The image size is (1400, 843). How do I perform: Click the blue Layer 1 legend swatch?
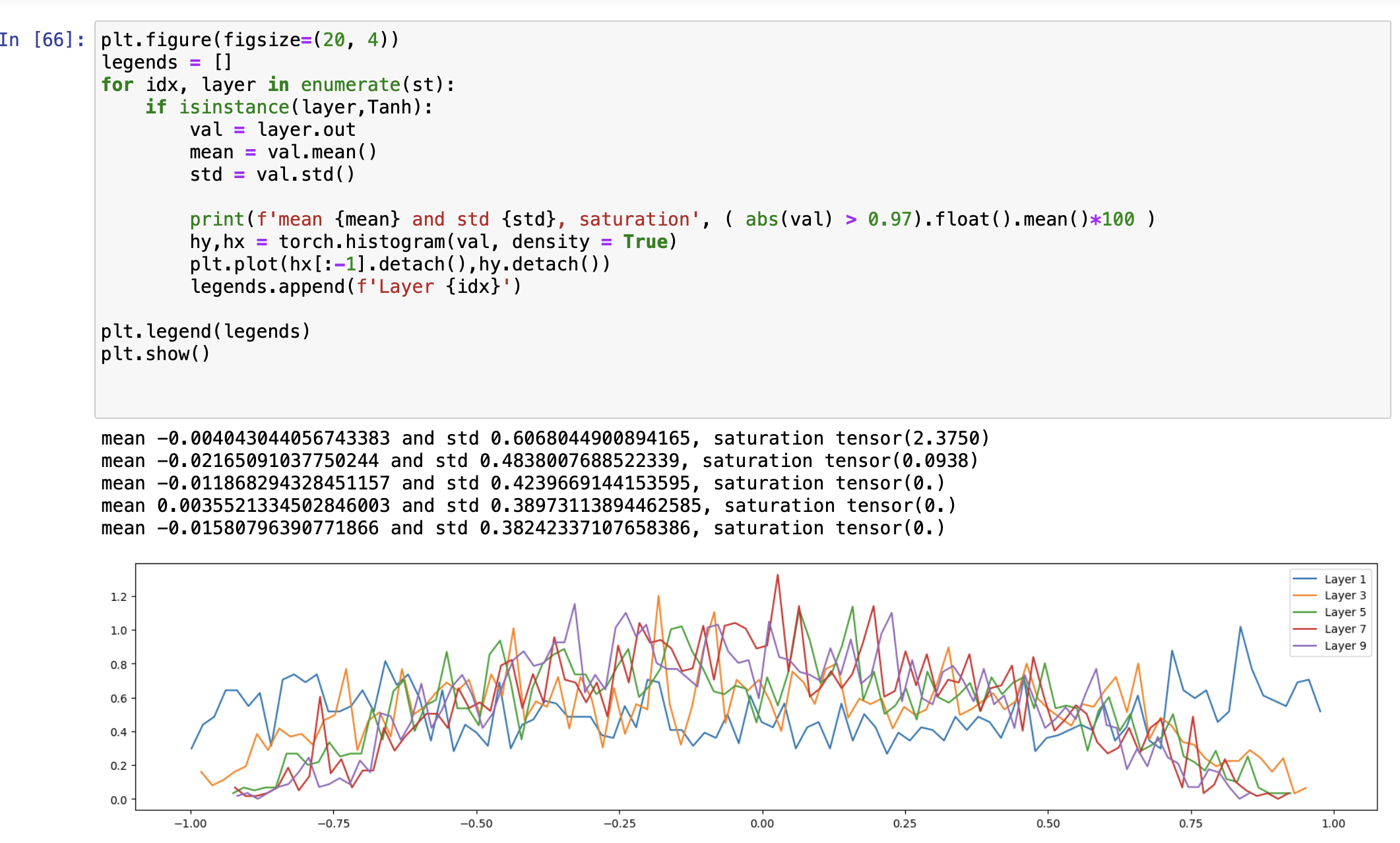(x=1304, y=579)
